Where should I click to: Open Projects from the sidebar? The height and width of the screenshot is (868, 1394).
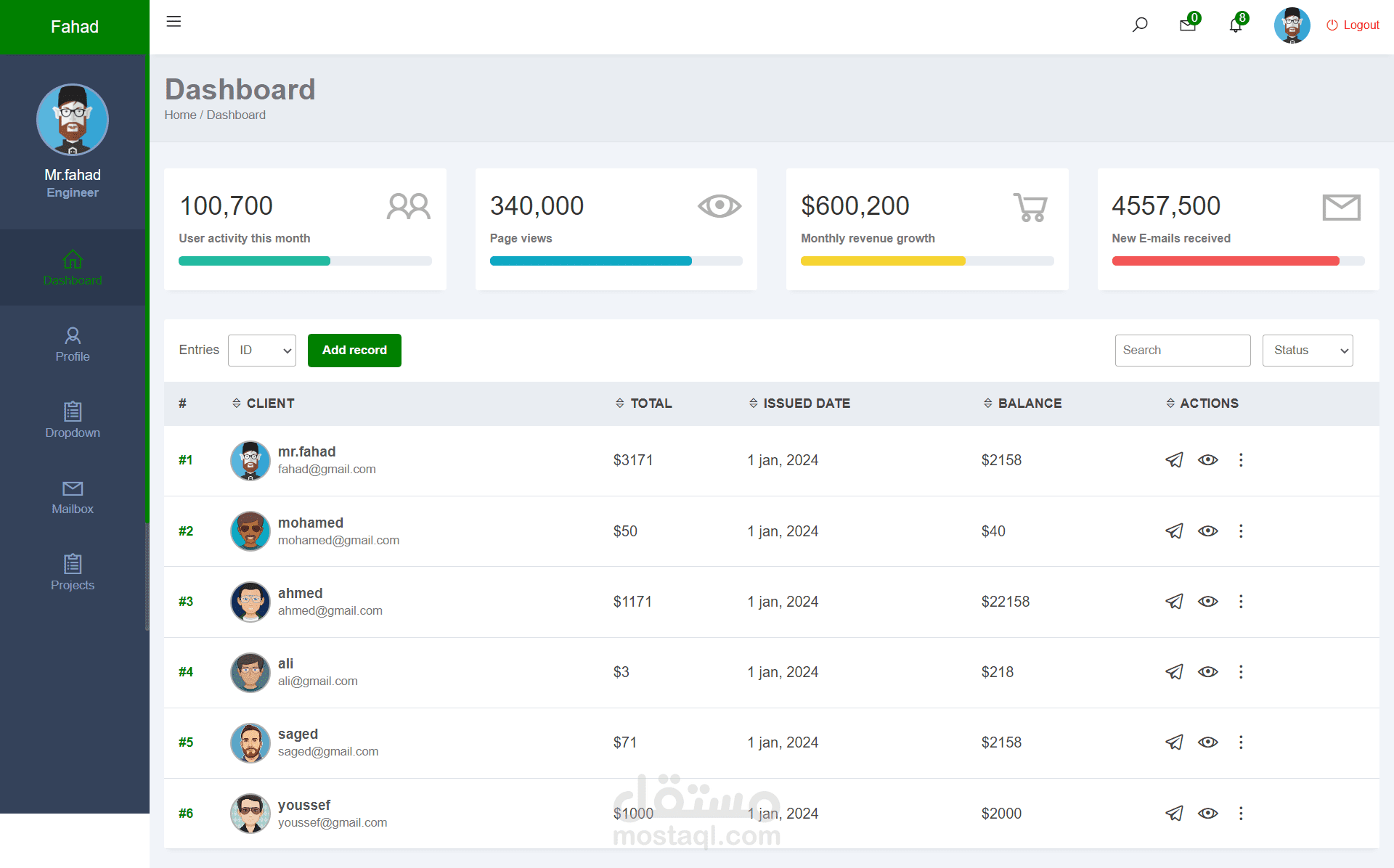(73, 573)
